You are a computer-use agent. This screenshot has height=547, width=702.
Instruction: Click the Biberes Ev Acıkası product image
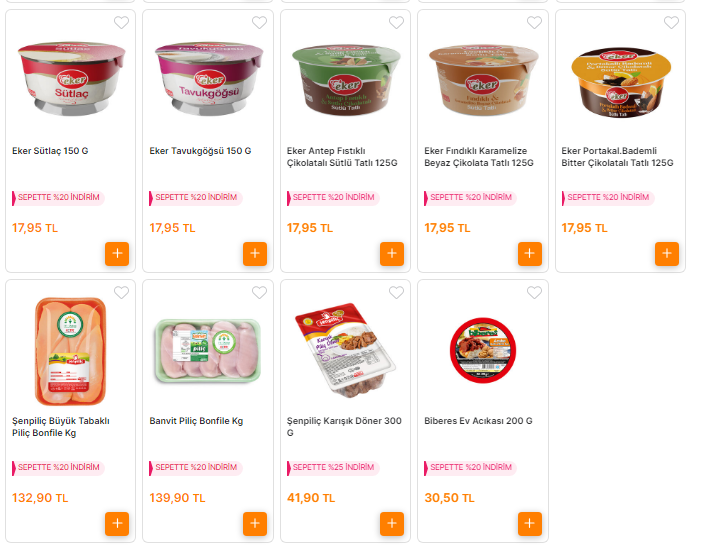[483, 350]
